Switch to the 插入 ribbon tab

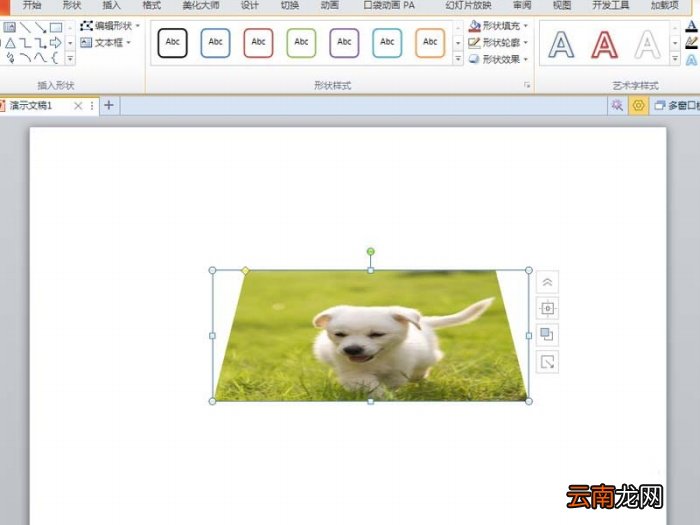[x=112, y=5]
